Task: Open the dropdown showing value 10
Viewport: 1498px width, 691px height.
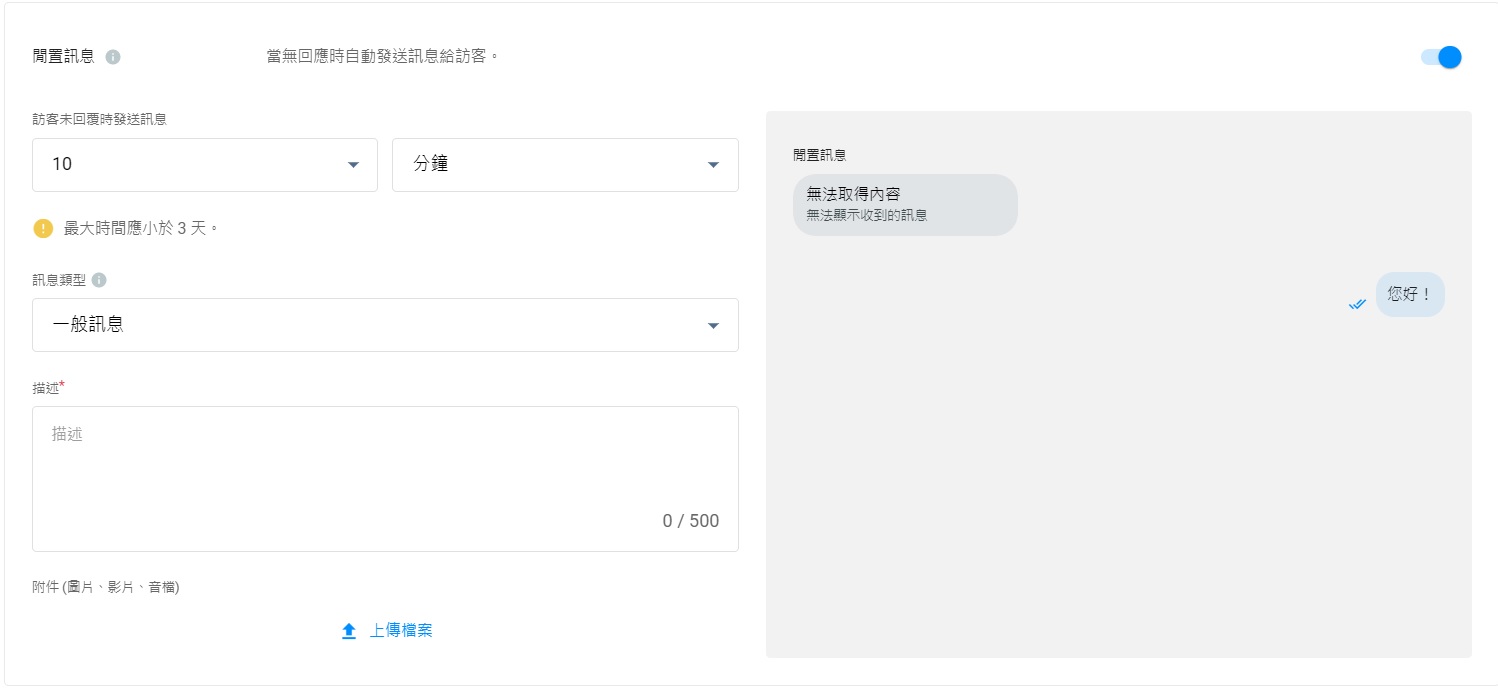Action: (204, 165)
